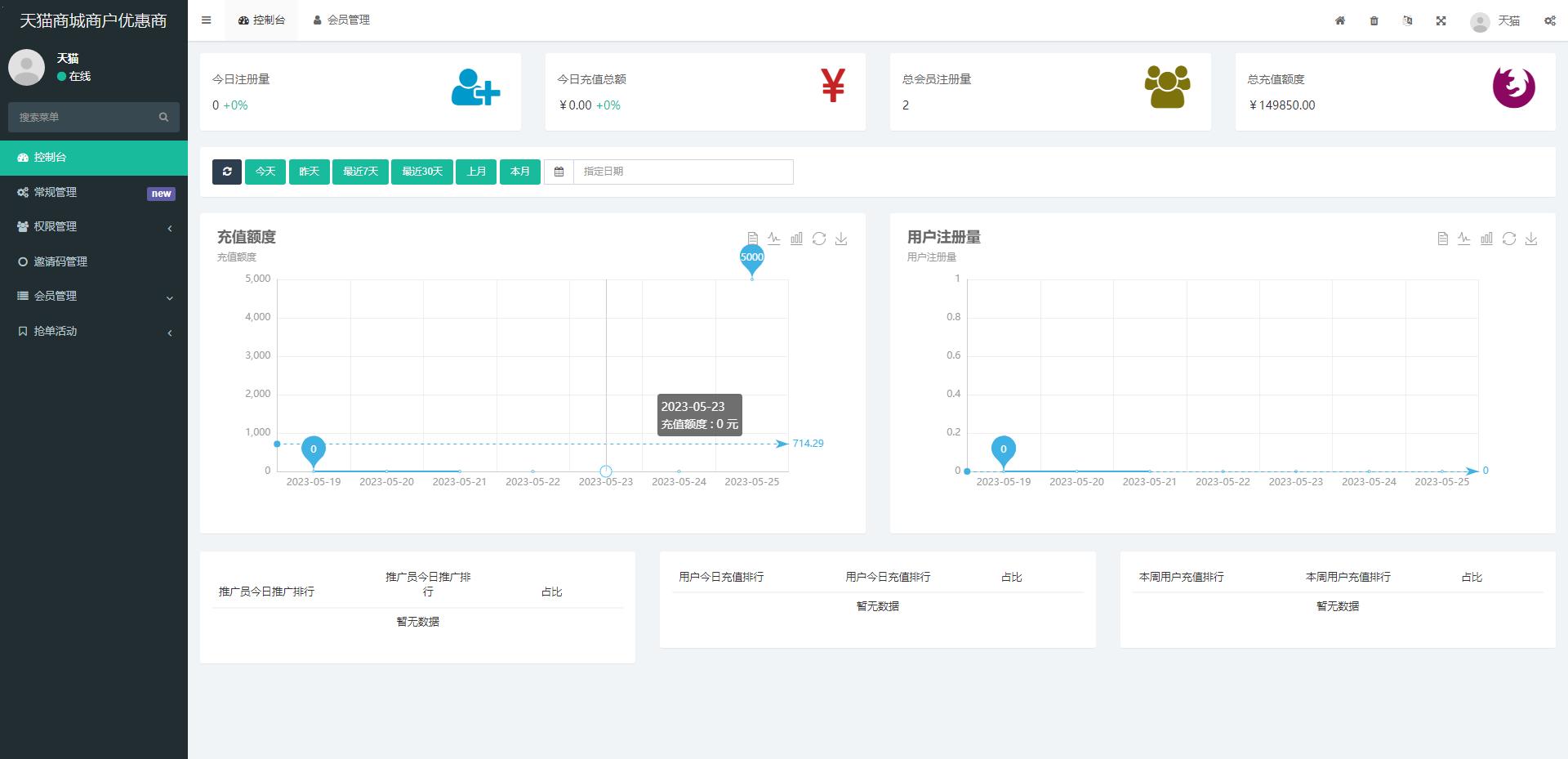Download 用户注册量 chart as image
Screen dimensions: 1568x759
click(x=1531, y=239)
